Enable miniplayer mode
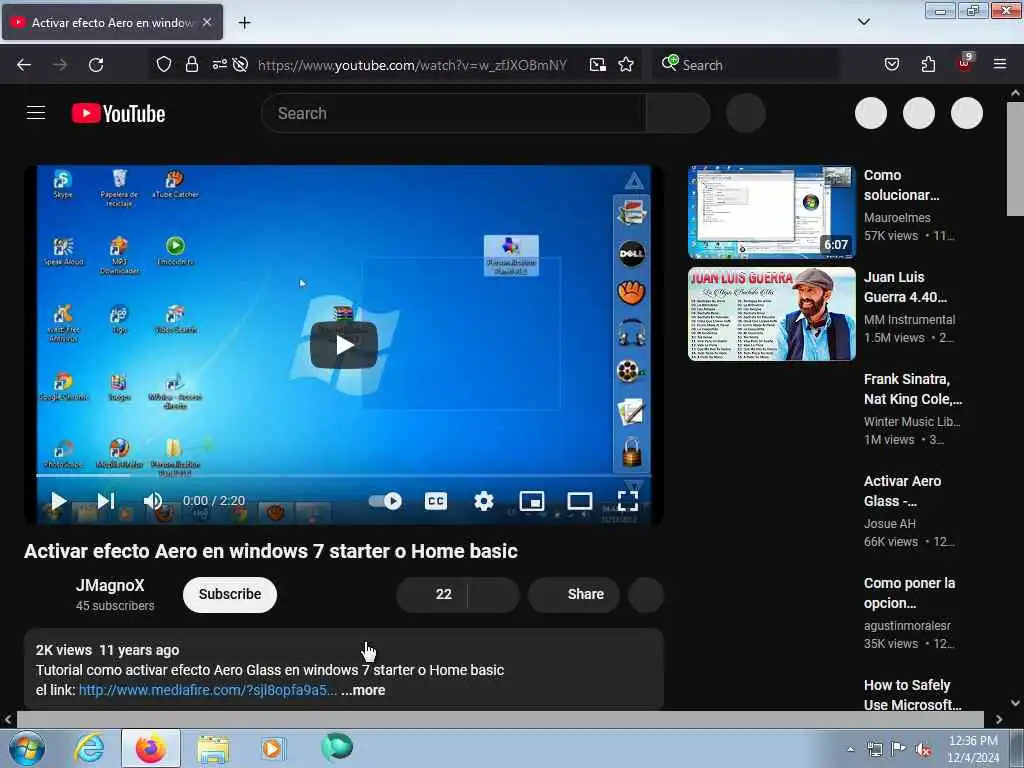The image size is (1024, 768). click(532, 501)
